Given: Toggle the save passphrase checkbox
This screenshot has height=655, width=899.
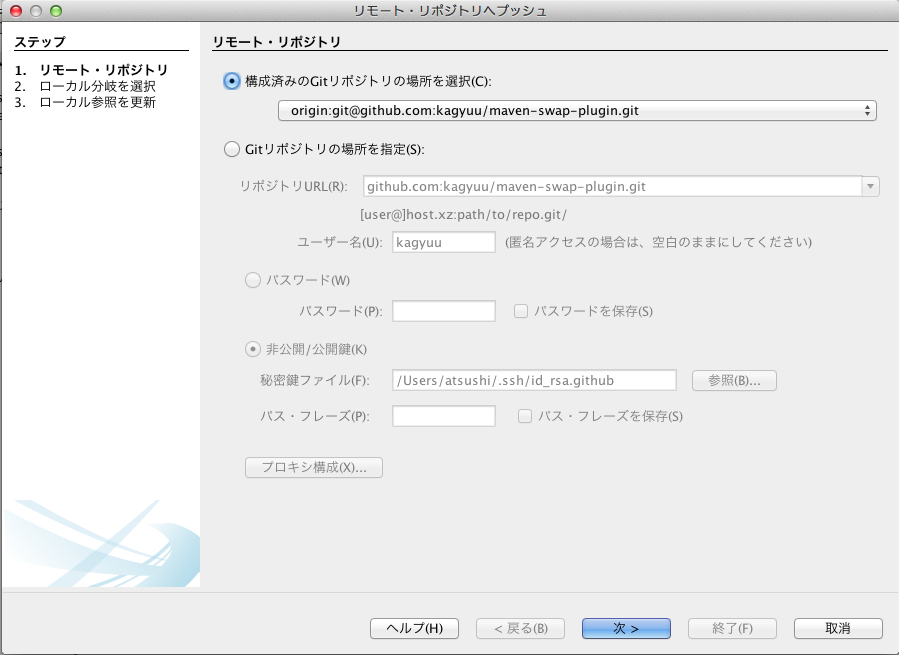Looking at the screenshot, I should coord(525,416).
